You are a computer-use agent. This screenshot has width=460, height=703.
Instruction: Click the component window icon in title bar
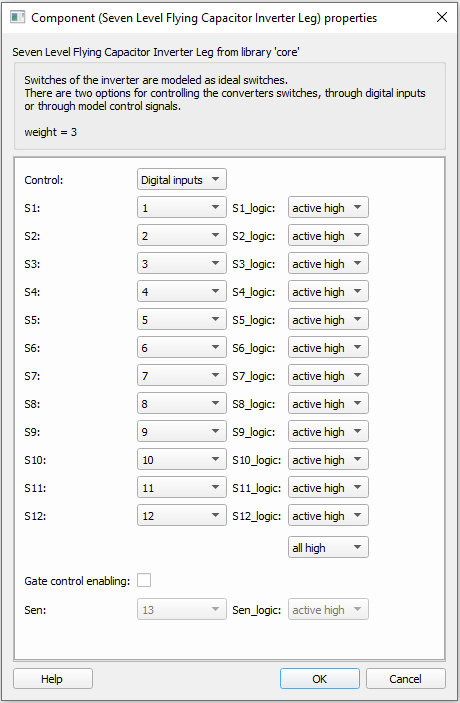click(x=17, y=17)
